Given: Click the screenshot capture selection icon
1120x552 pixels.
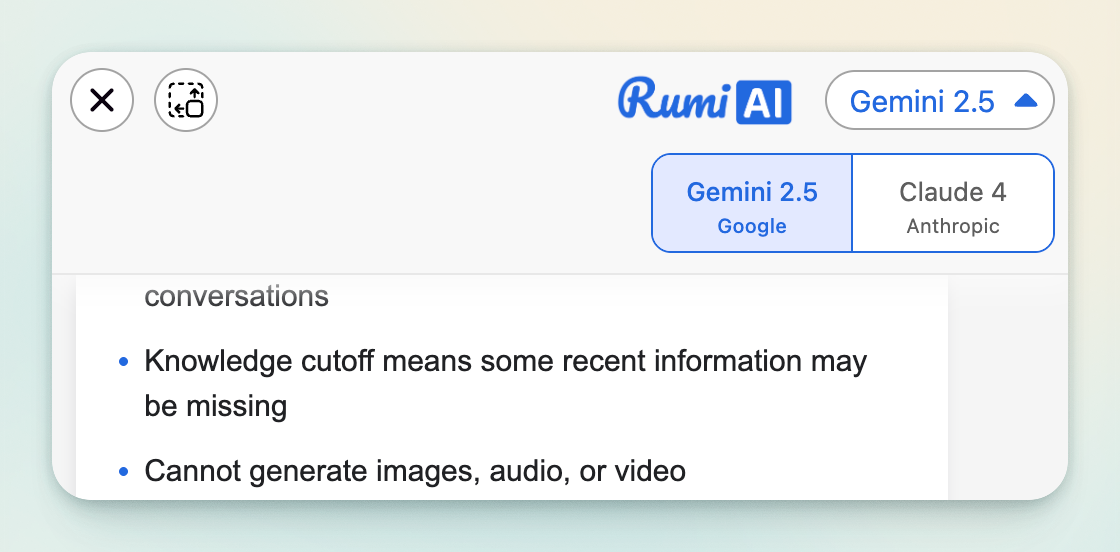Looking at the screenshot, I should coord(186,100).
